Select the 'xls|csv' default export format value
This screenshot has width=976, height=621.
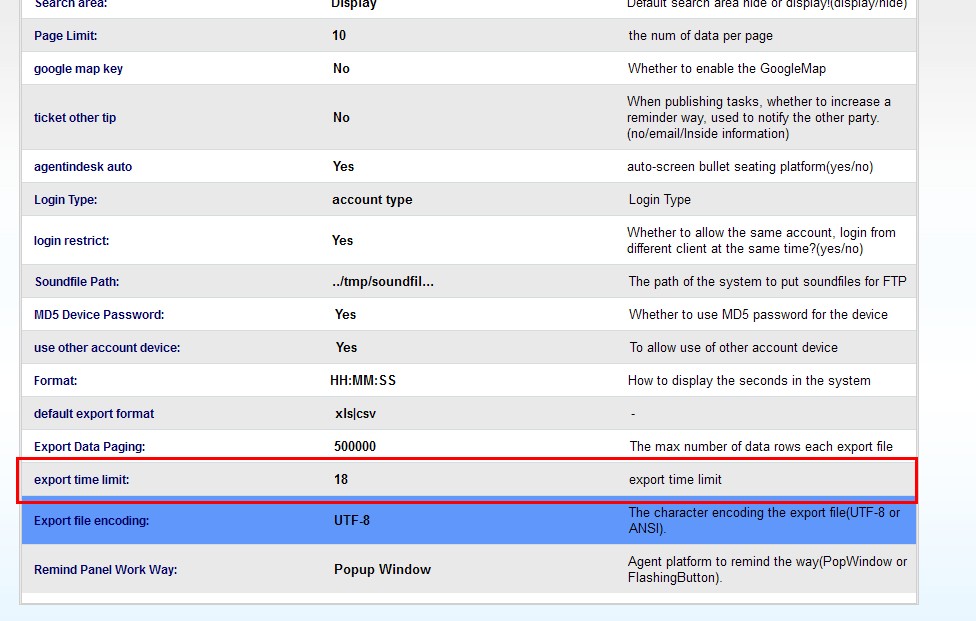[x=355, y=414]
